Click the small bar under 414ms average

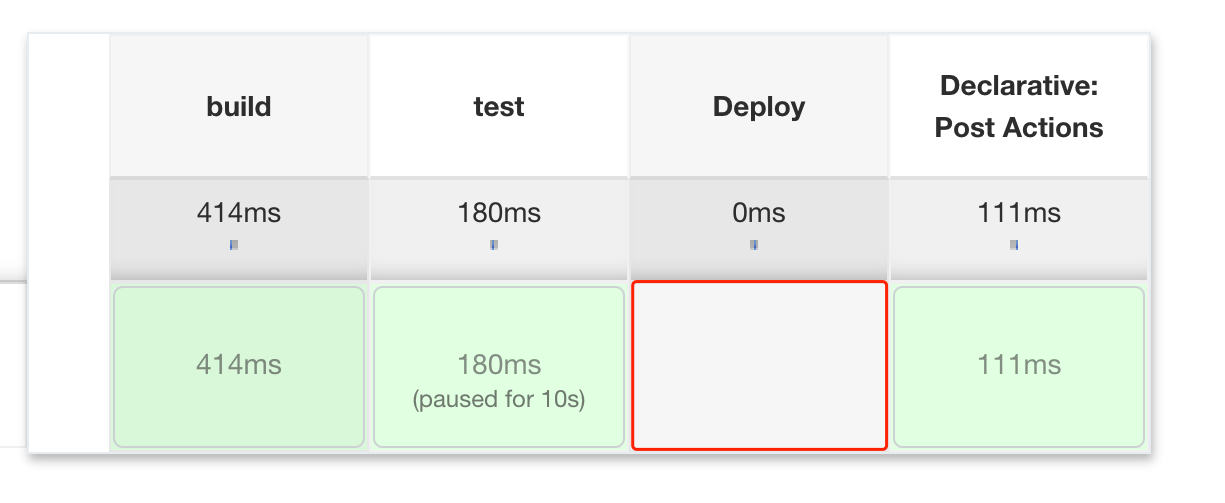click(x=234, y=244)
